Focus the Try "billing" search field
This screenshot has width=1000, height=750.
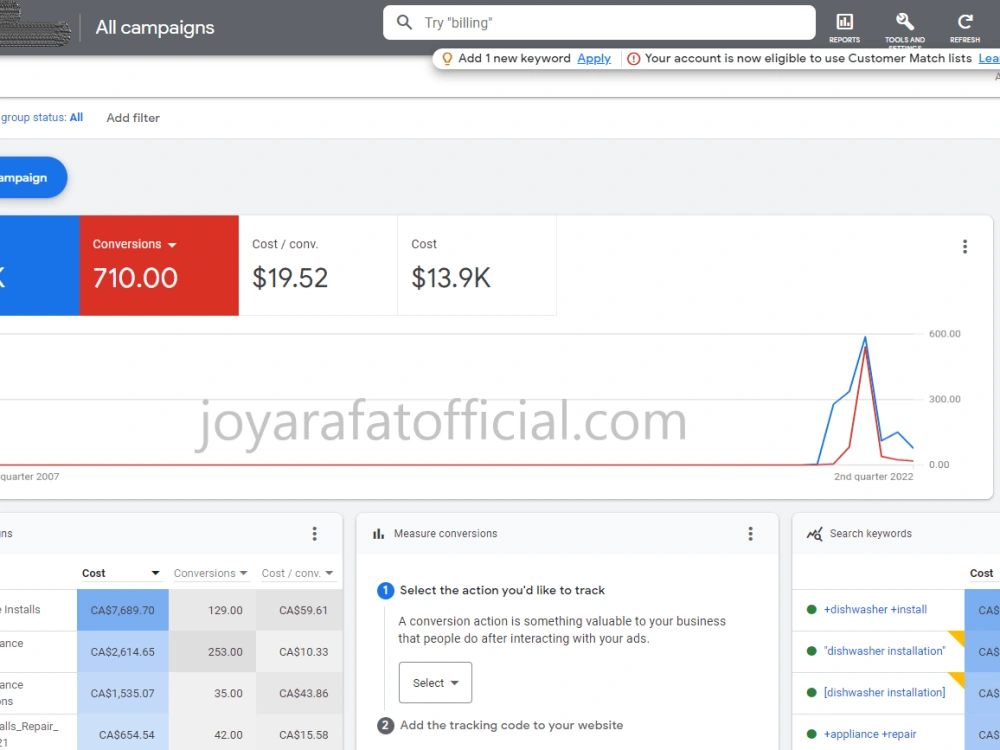pos(599,23)
